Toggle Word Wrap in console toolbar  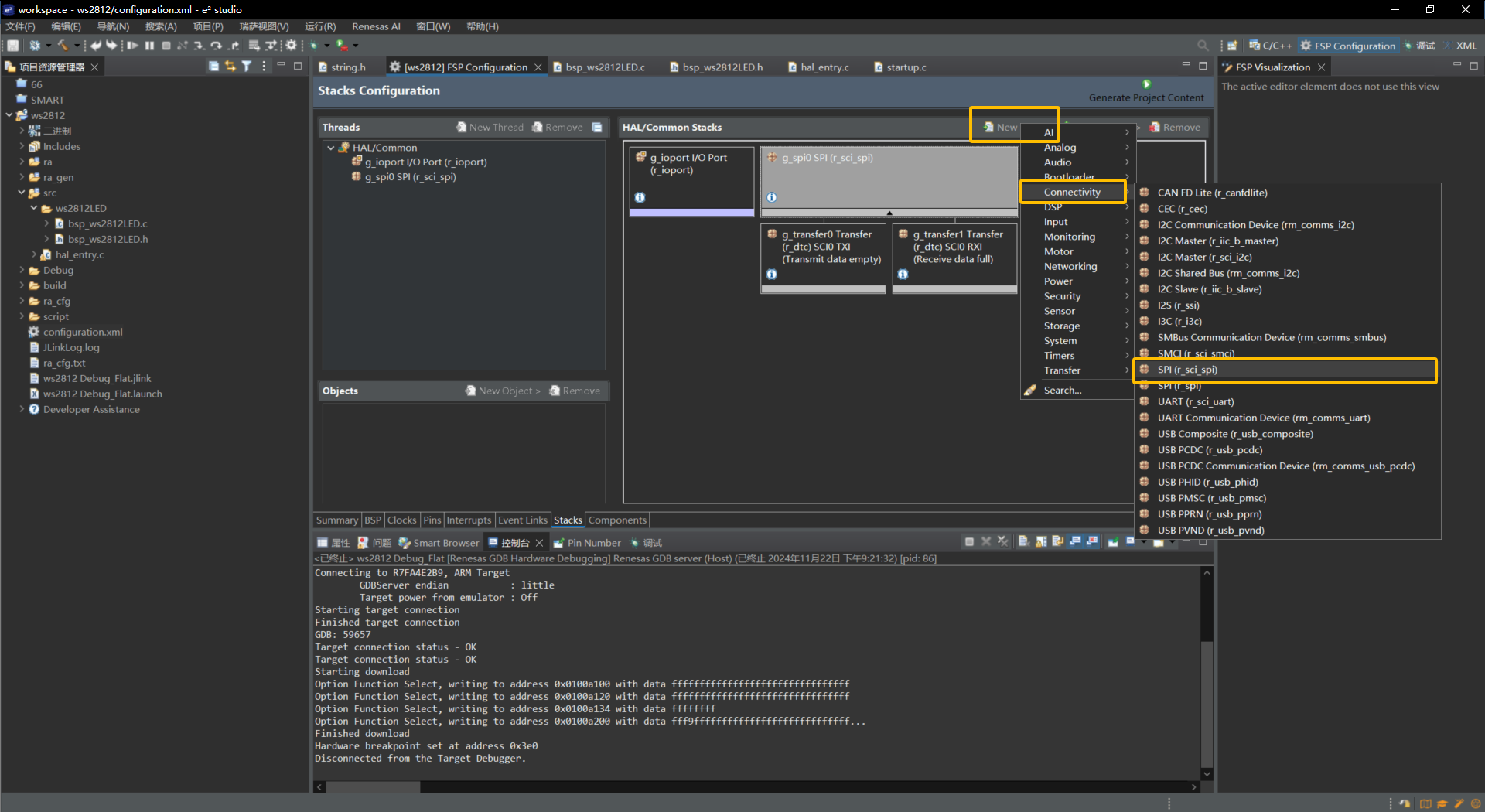[x=1058, y=541]
